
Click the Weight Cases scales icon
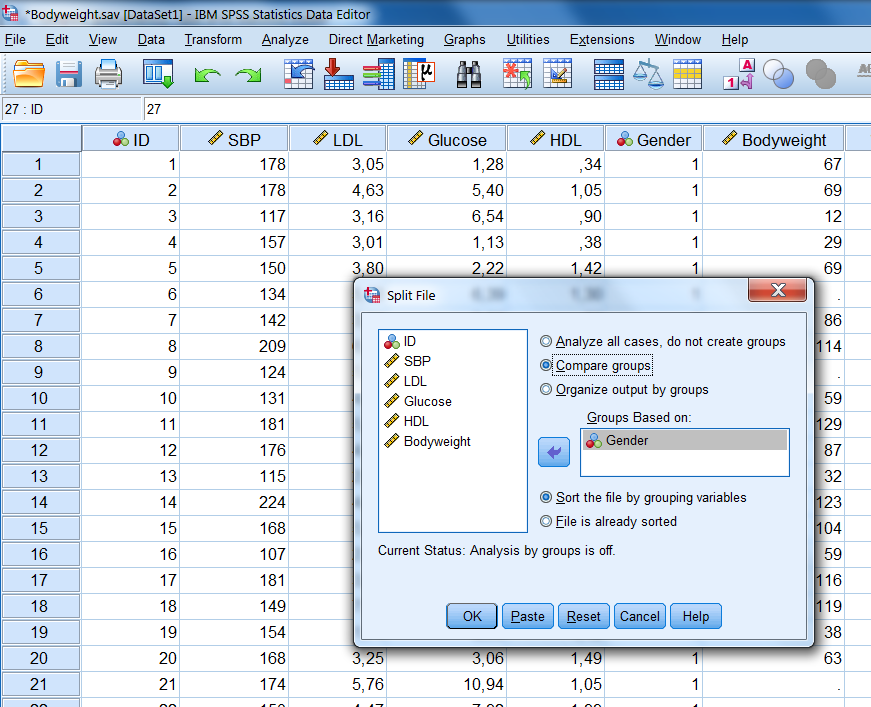click(649, 75)
